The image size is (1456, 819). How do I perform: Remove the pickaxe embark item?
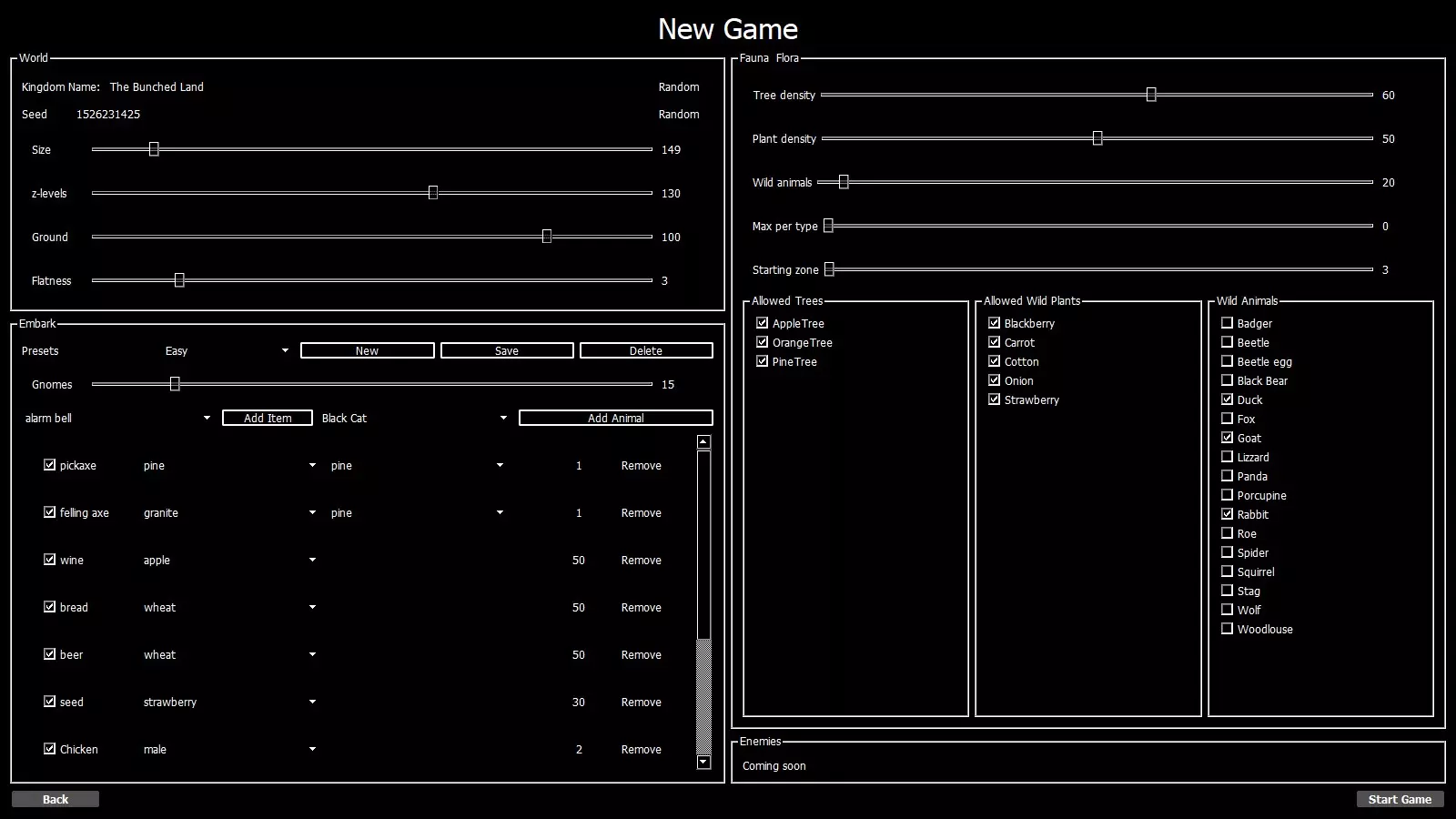tap(642, 466)
